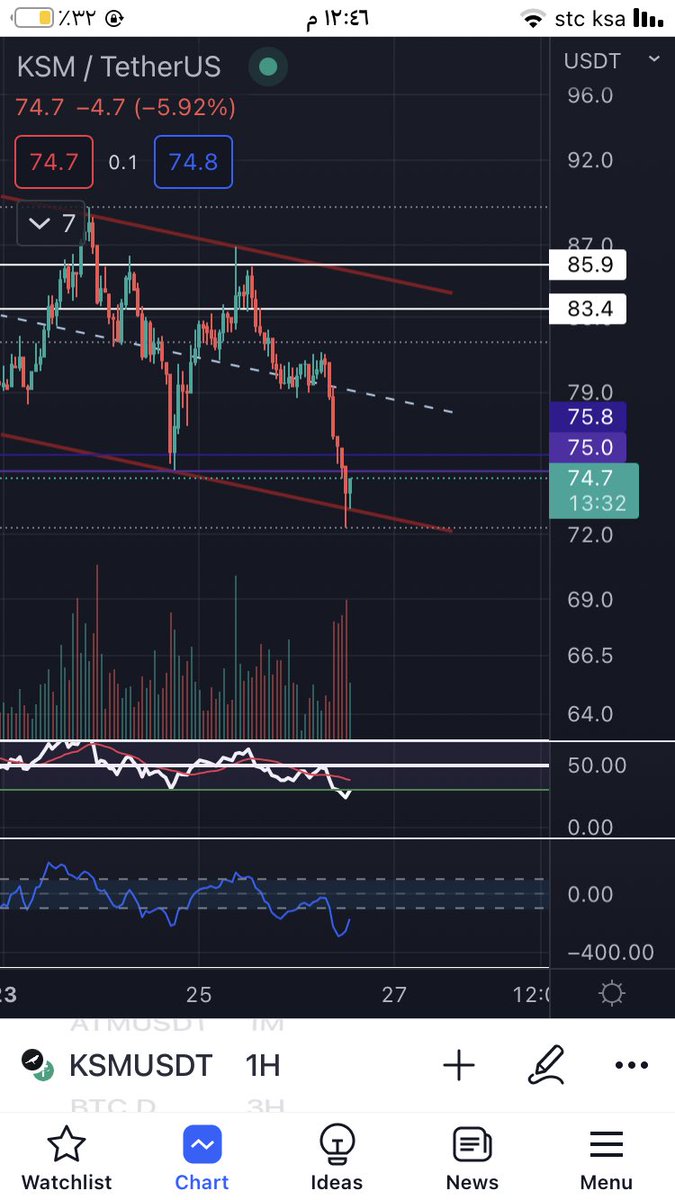
Task: Tap the stc ksa carrier text
Action: [x=590, y=18]
